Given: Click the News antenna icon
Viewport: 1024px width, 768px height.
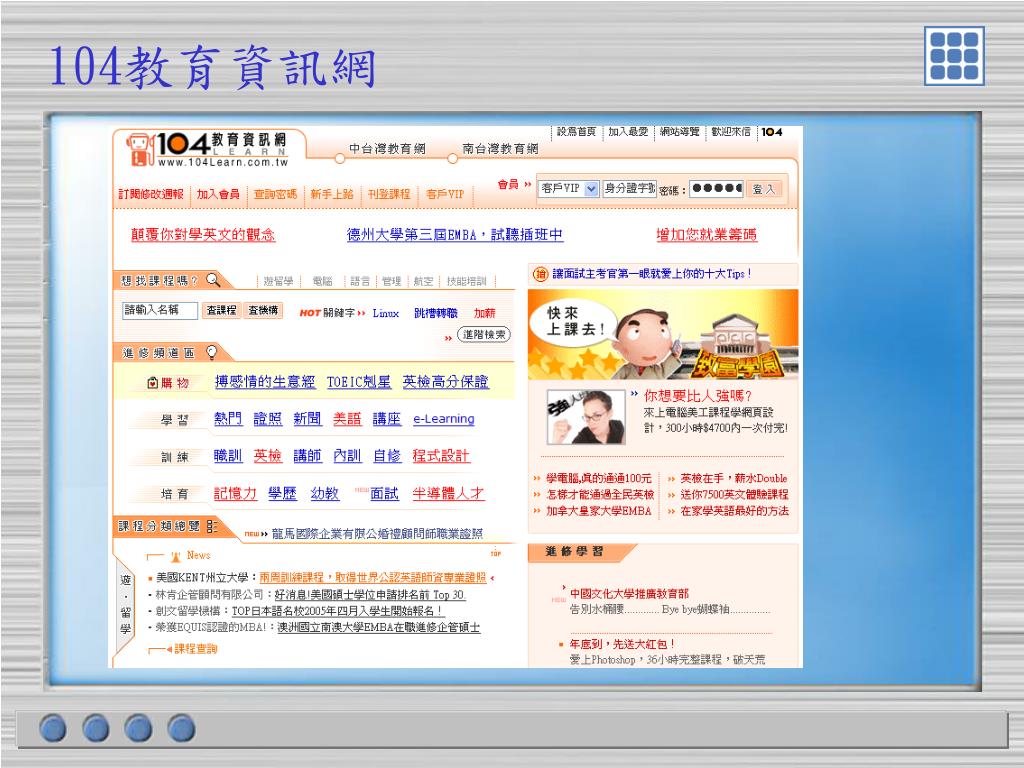Looking at the screenshot, I should pos(175,556).
